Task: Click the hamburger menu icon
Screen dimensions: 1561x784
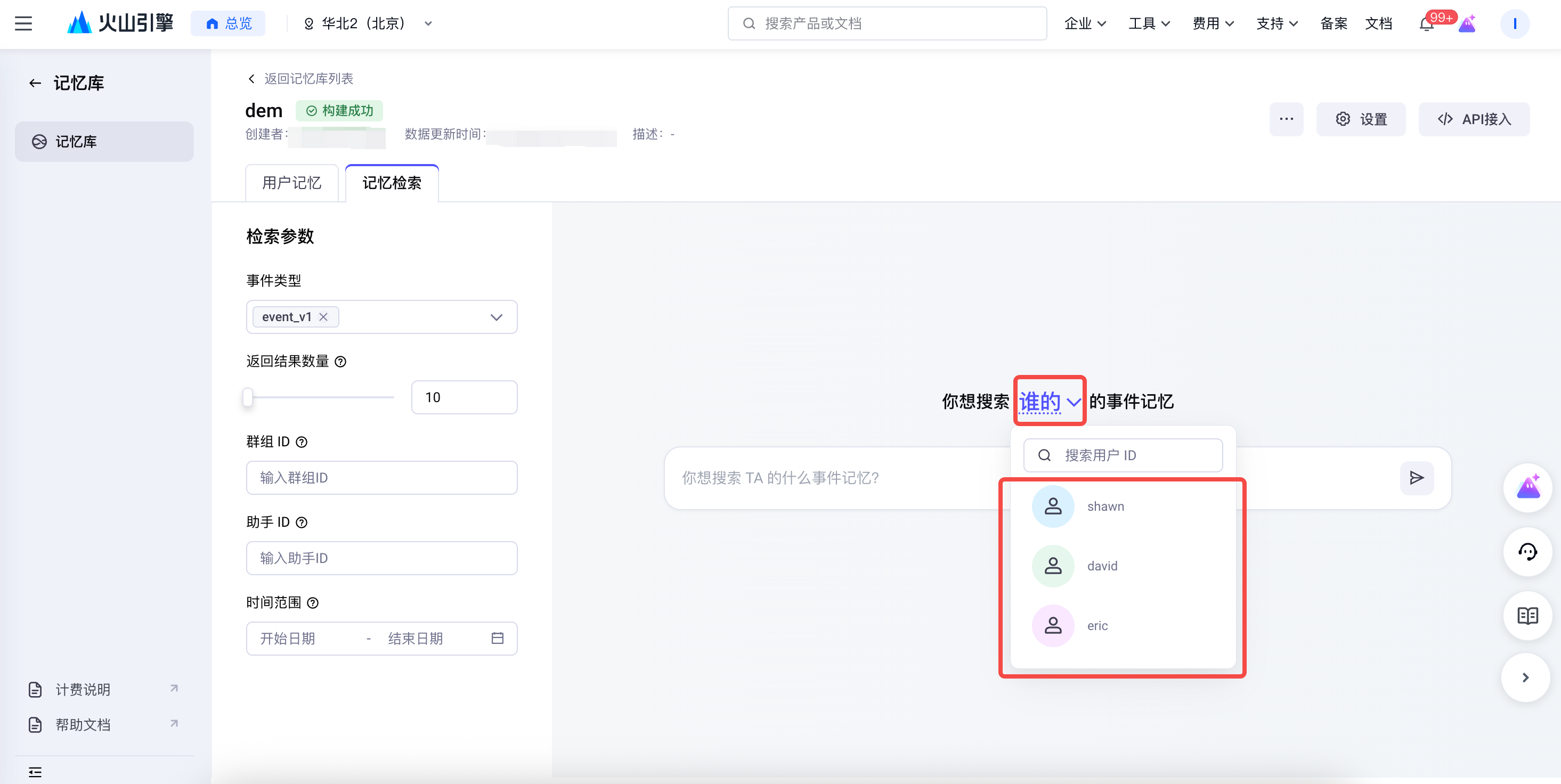Action: (x=23, y=23)
